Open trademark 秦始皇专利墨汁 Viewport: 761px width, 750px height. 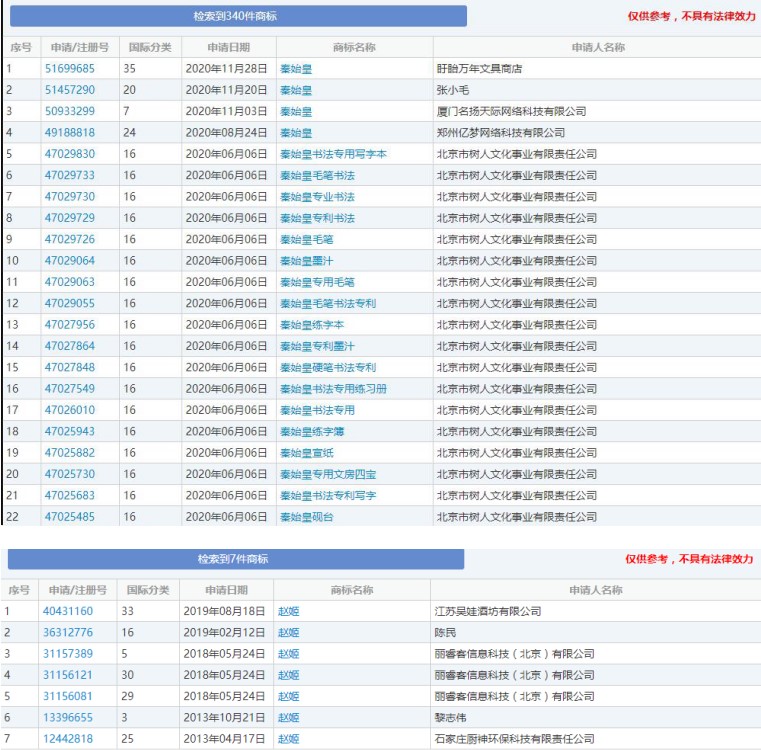pyautogui.click(x=317, y=347)
